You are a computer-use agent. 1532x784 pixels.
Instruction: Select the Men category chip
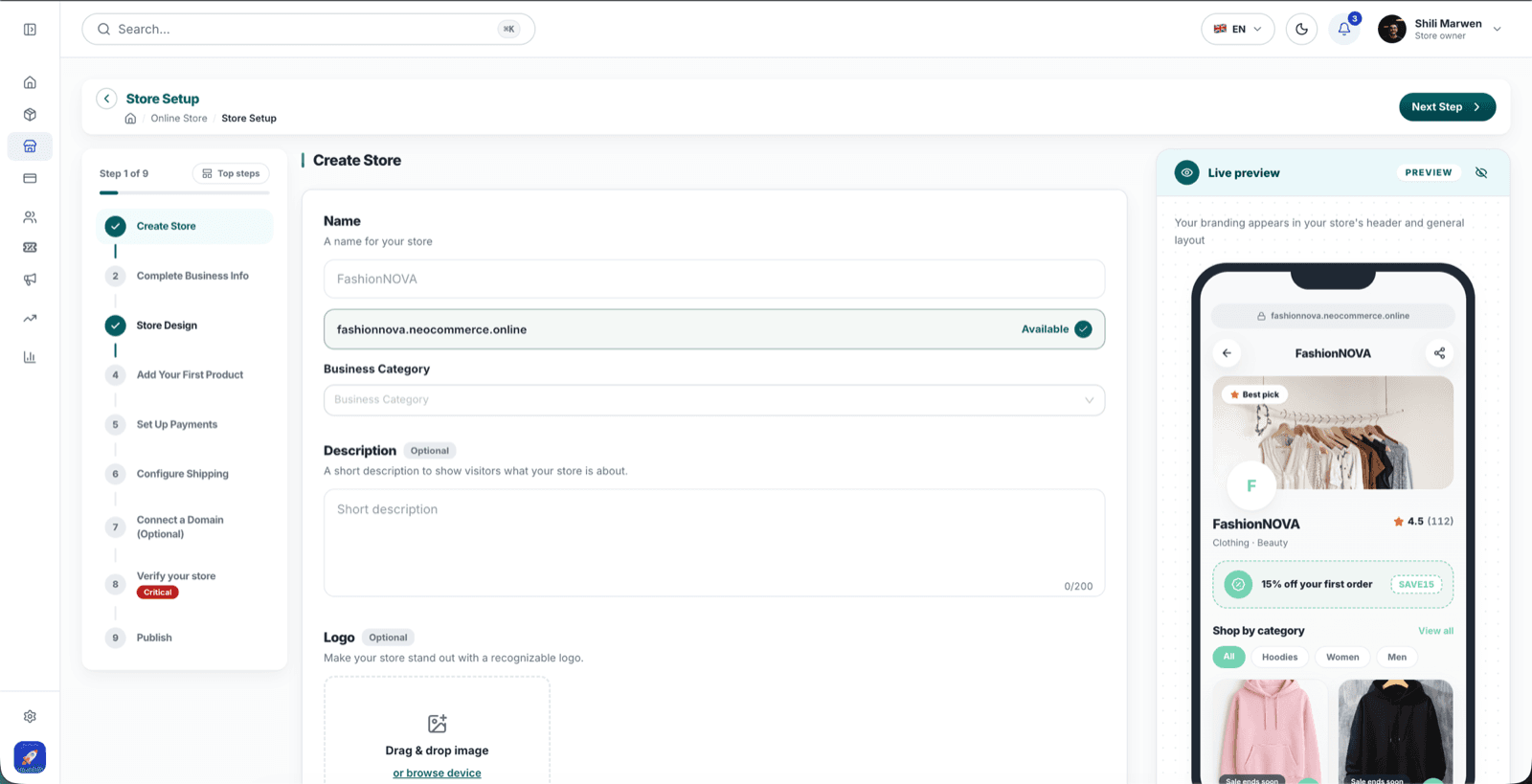[x=1397, y=657]
